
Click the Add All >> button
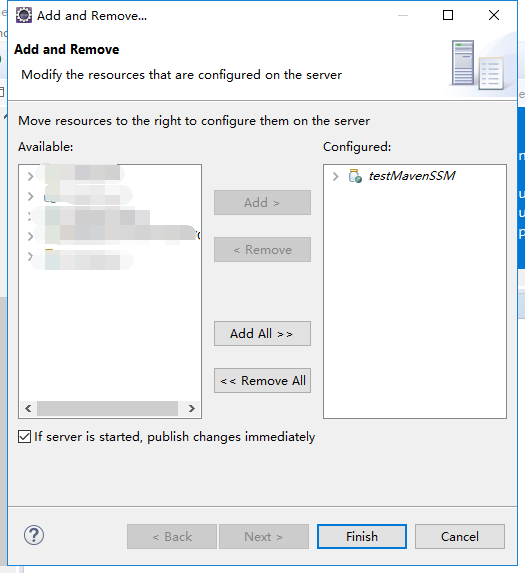tap(262, 333)
